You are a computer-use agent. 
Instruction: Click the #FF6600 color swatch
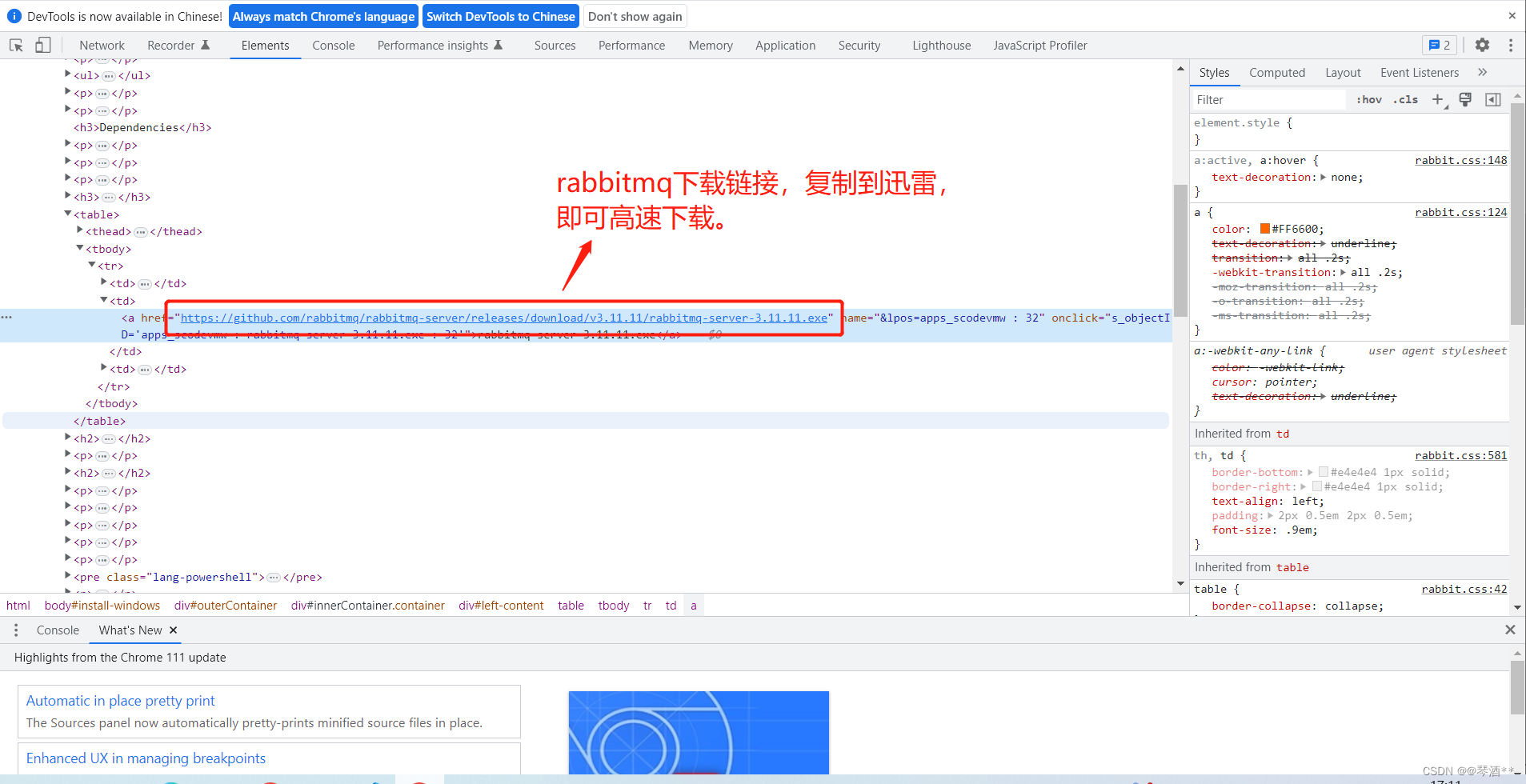coord(1265,229)
